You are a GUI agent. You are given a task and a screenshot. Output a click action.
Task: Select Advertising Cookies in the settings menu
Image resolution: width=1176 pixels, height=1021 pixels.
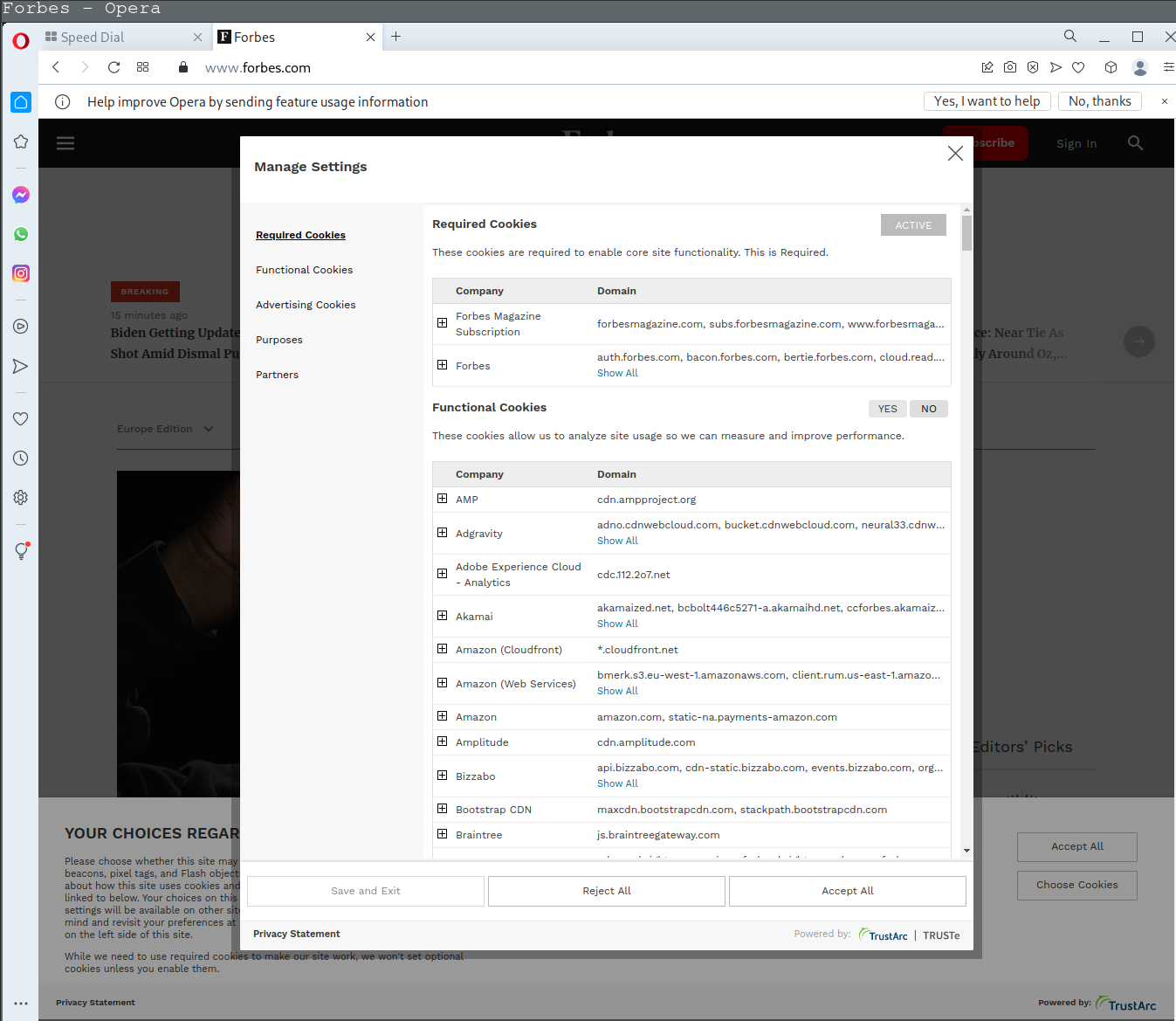click(x=306, y=305)
